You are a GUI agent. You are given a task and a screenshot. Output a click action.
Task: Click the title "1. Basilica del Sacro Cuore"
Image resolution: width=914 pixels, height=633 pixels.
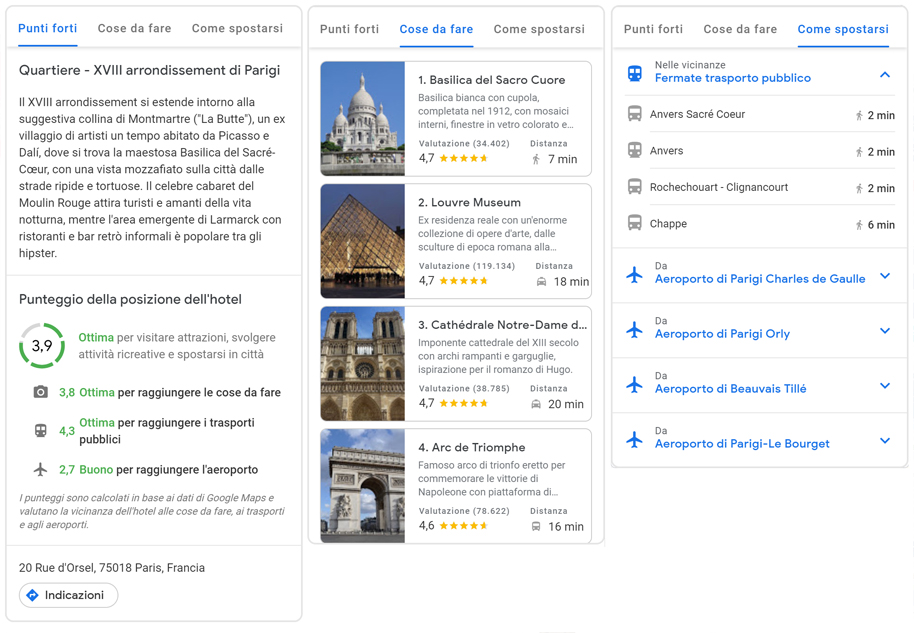click(x=491, y=80)
